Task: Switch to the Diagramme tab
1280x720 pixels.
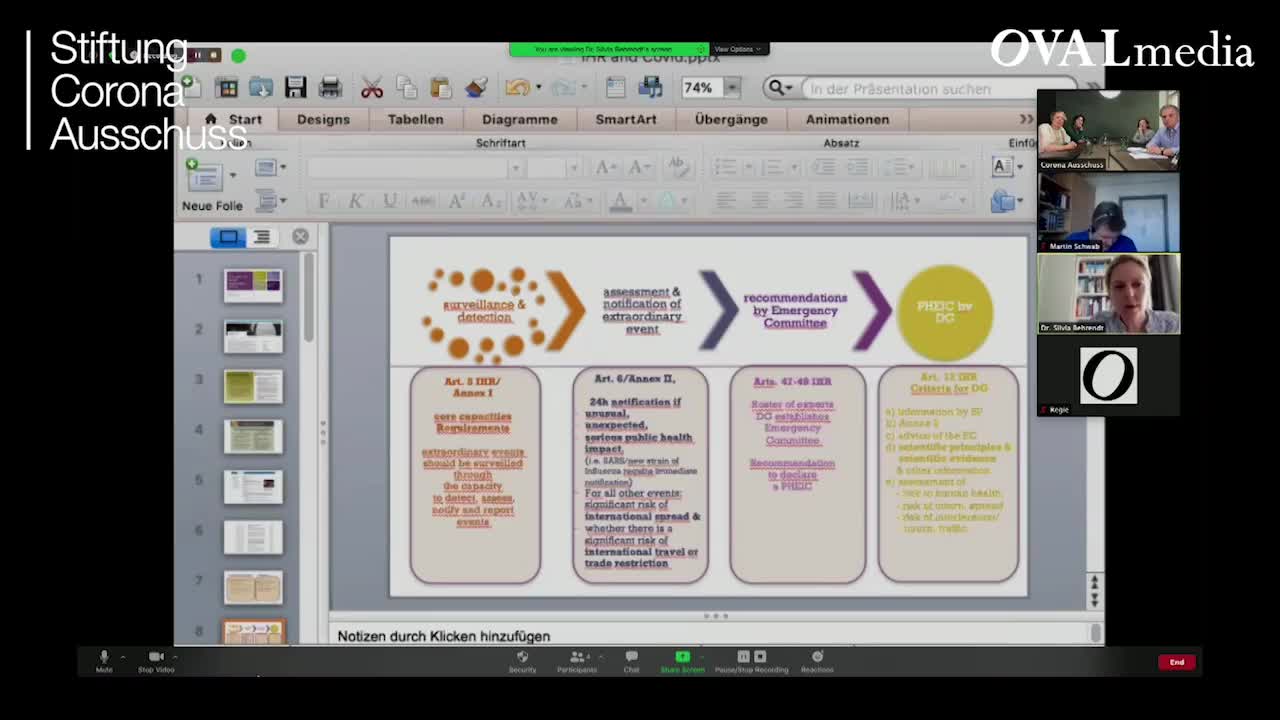Action: (x=519, y=119)
